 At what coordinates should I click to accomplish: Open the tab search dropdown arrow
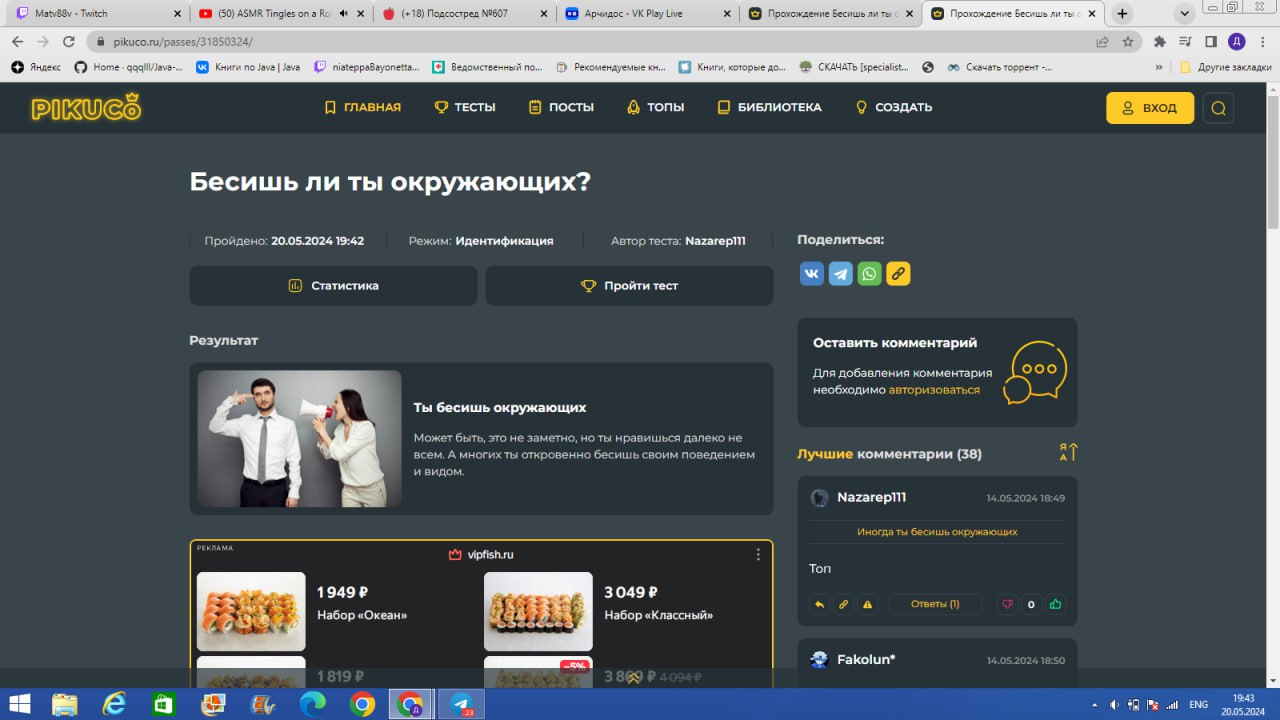(1186, 14)
